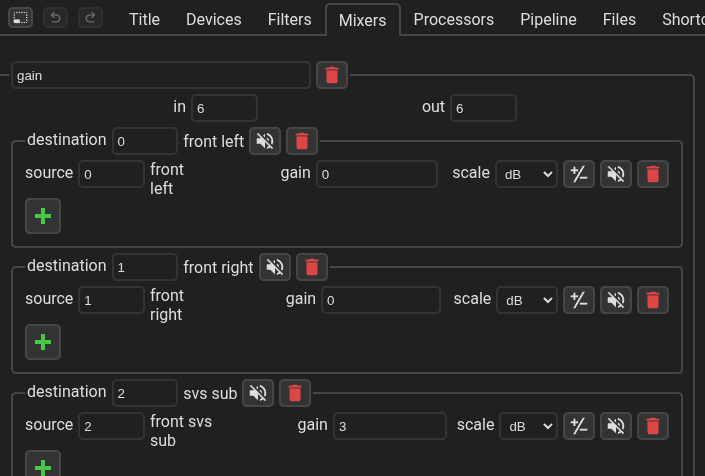The height and width of the screenshot is (476, 705).
Task: Click the redo arrow button
Action: pyautogui.click(x=90, y=18)
